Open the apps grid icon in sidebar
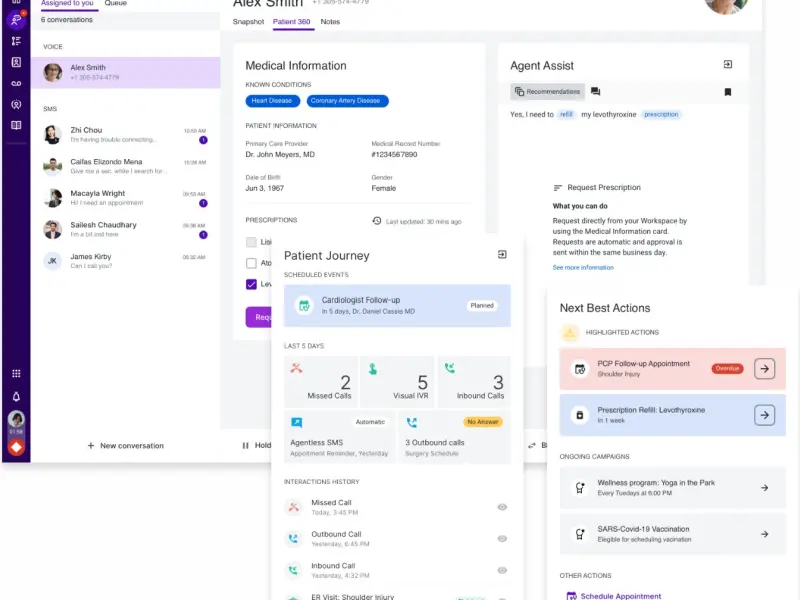The image size is (800, 600). pos(16,373)
